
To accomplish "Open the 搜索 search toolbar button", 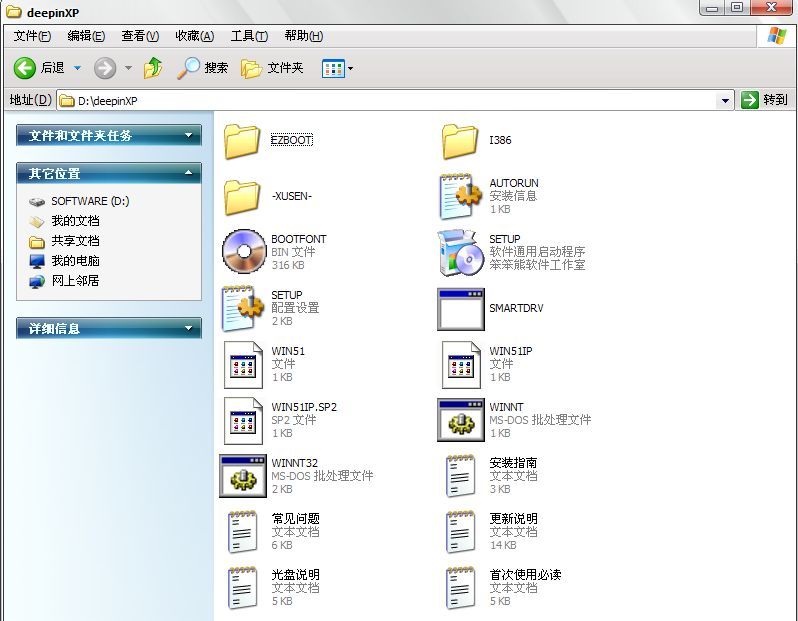I will point(203,68).
